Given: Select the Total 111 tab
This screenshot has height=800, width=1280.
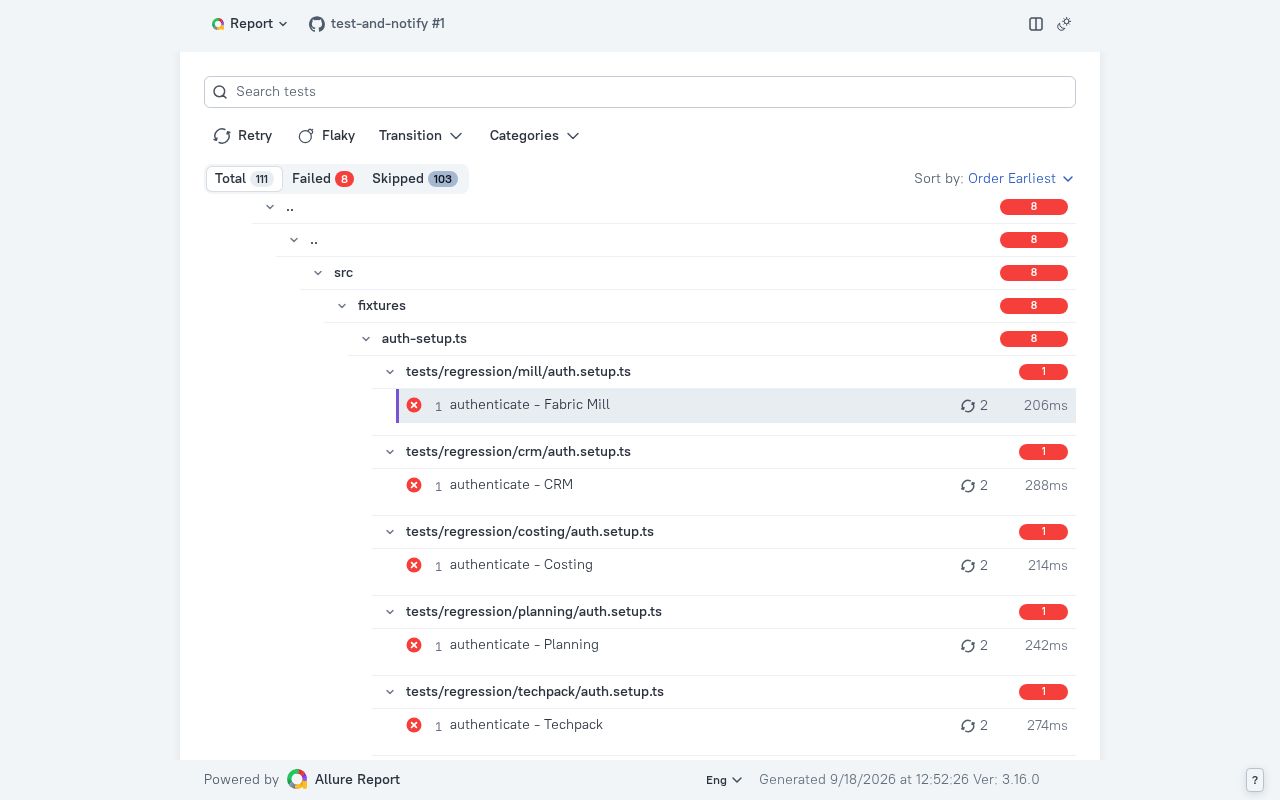Looking at the screenshot, I should (x=244, y=179).
